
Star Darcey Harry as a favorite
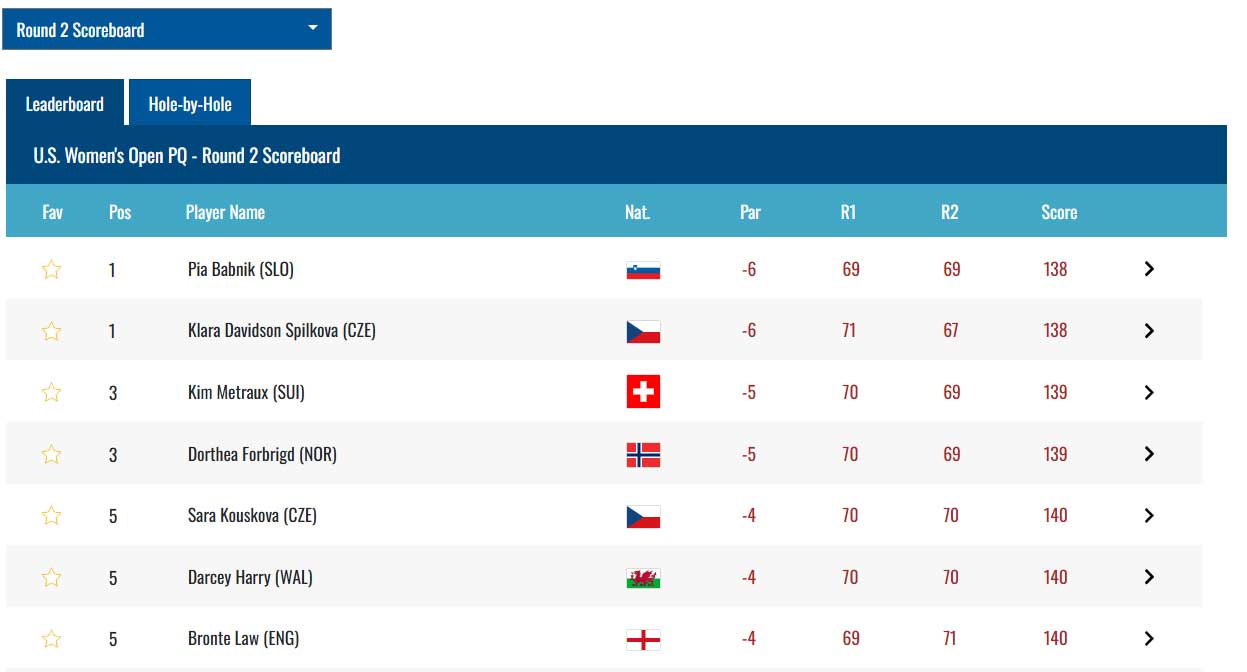[51, 577]
